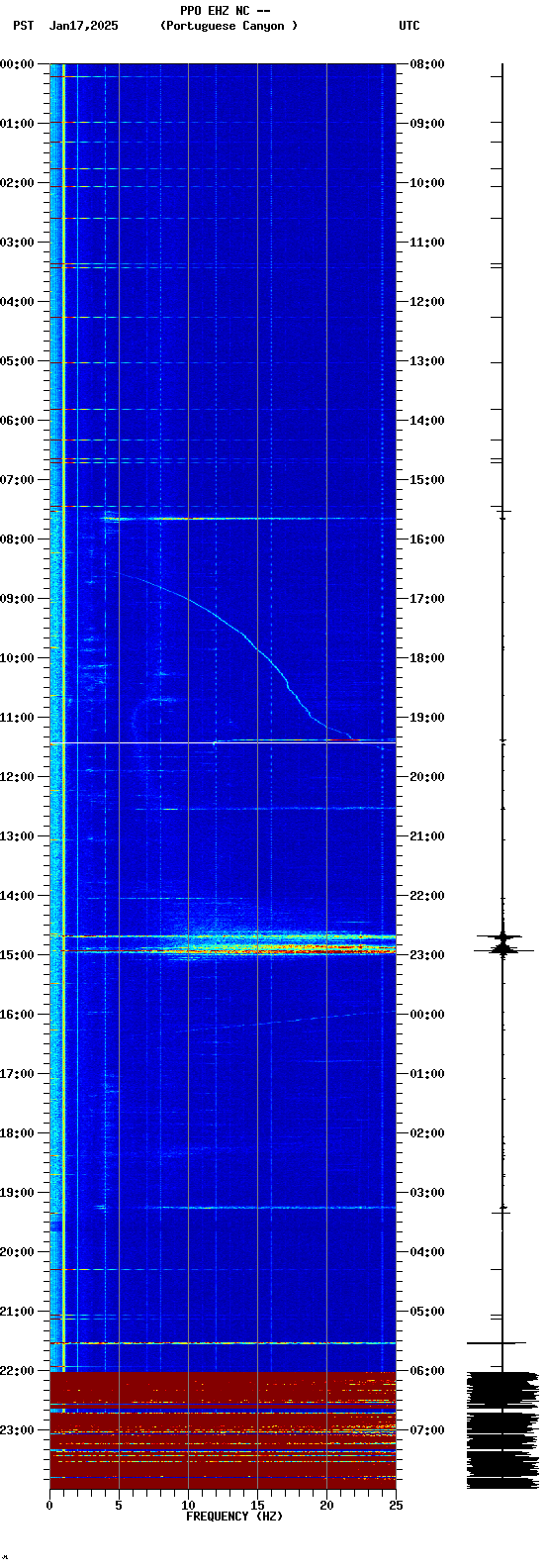The width and height of the screenshot is (546, 1568).
Task: Click UTC axis label '10:00'
Action: click(427, 183)
